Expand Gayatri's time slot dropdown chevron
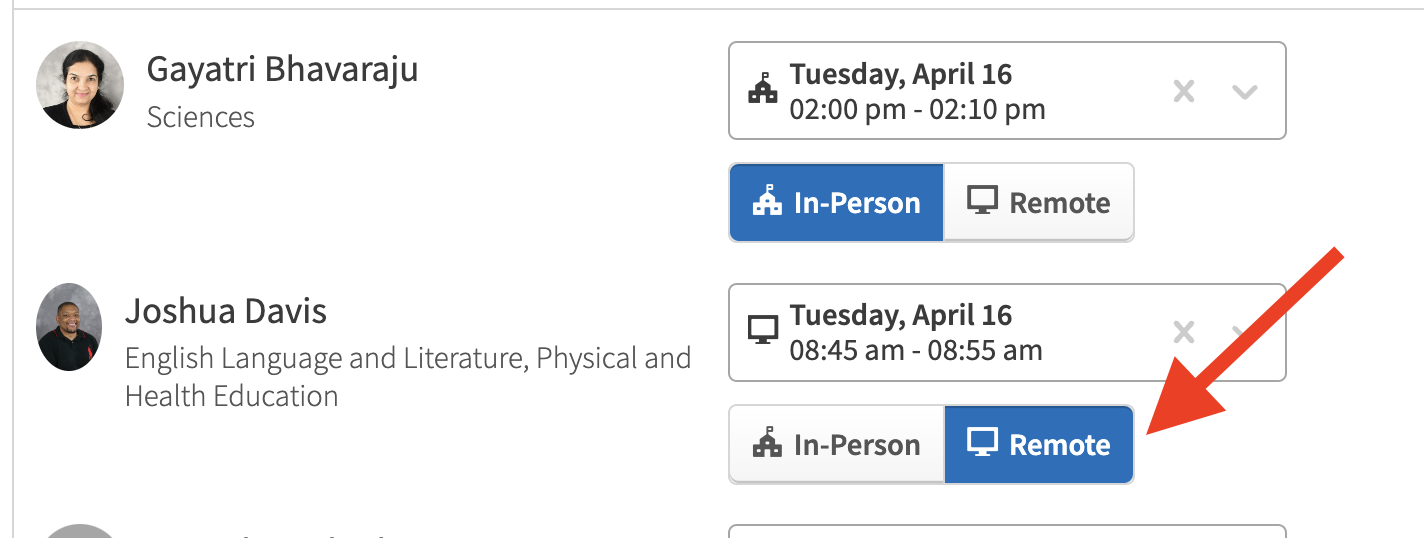Screen dimensions: 1424x538 (x=1244, y=92)
